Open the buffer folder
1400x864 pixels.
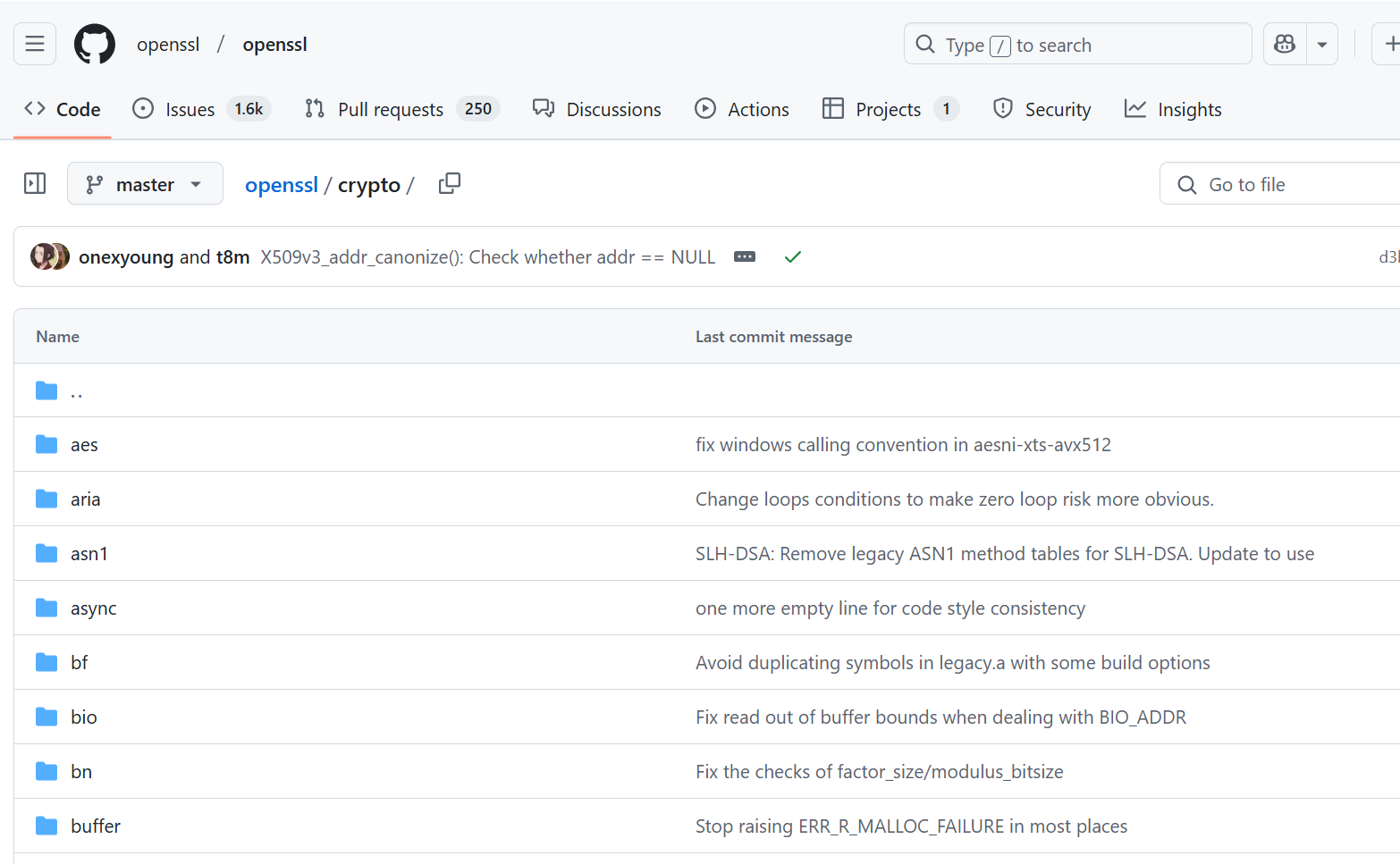[x=96, y=826]
